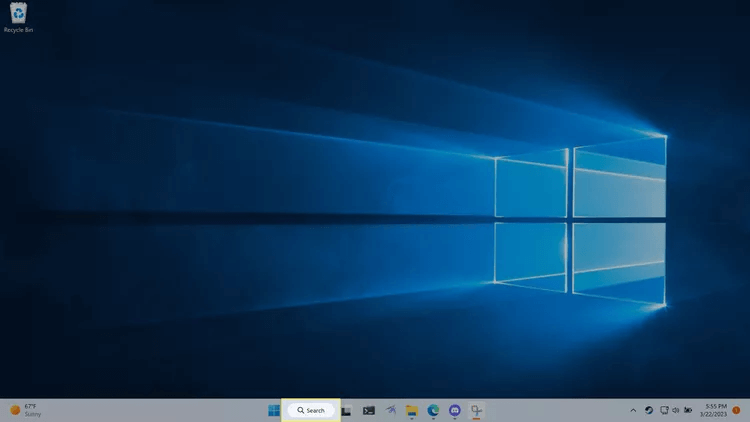Screen dimensions: 750x422
Task: Click the volume speaker tray icon
Action: click(676, 410)
